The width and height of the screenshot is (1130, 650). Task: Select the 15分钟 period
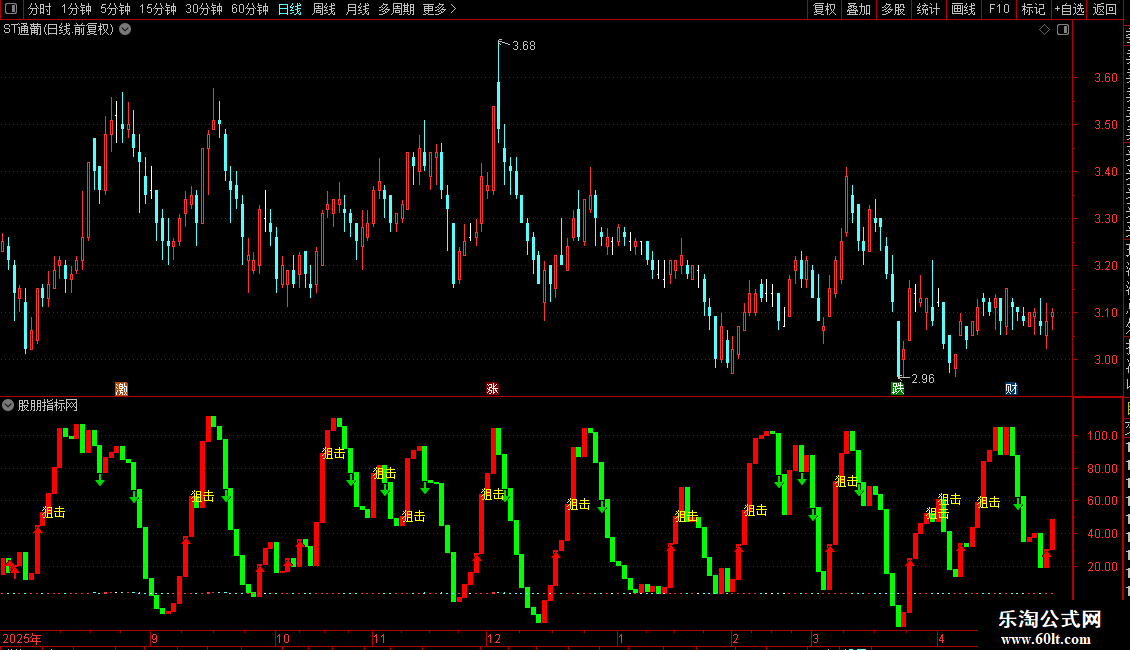click(158, 9)
